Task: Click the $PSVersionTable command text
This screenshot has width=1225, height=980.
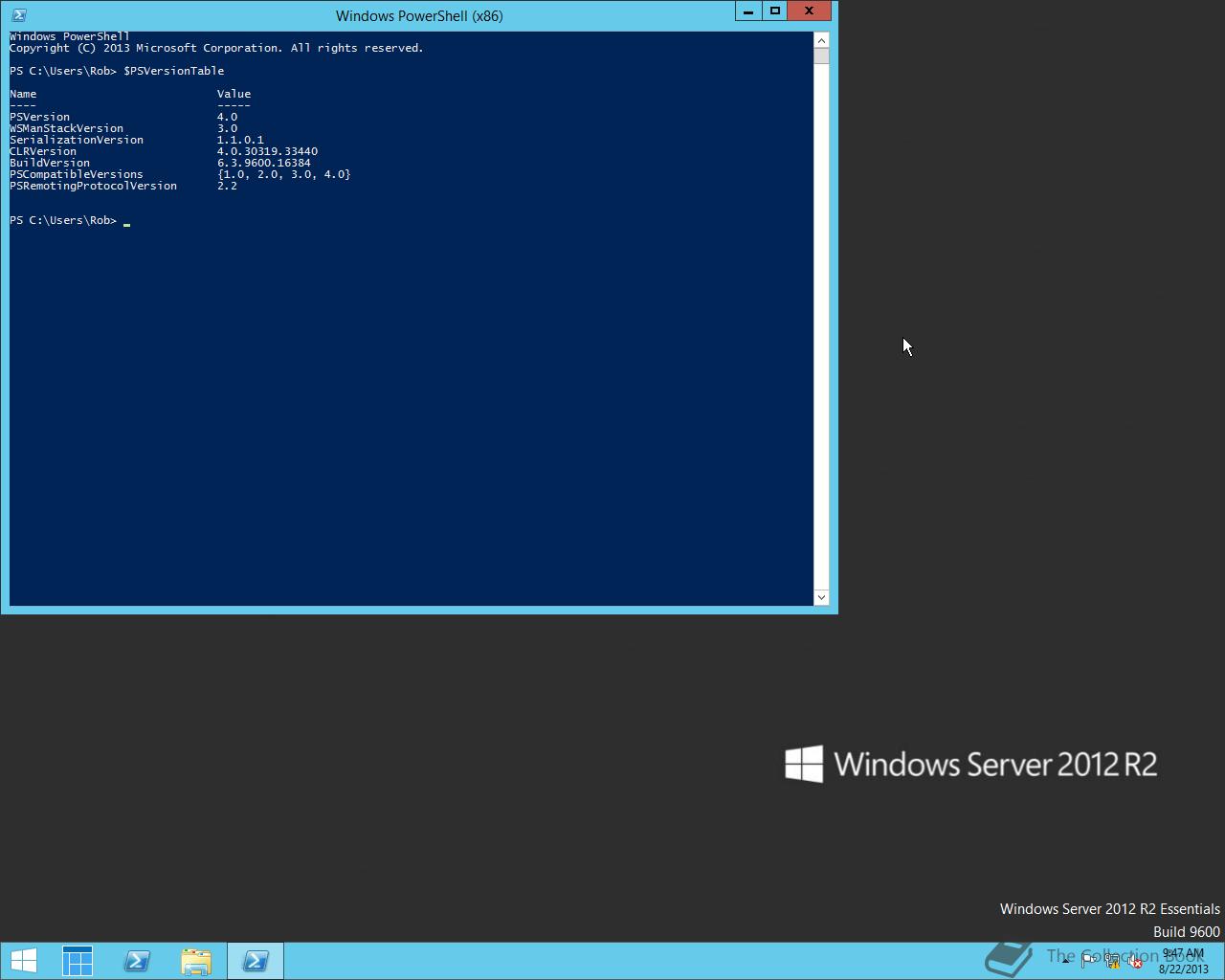Action: coord(173,71)
